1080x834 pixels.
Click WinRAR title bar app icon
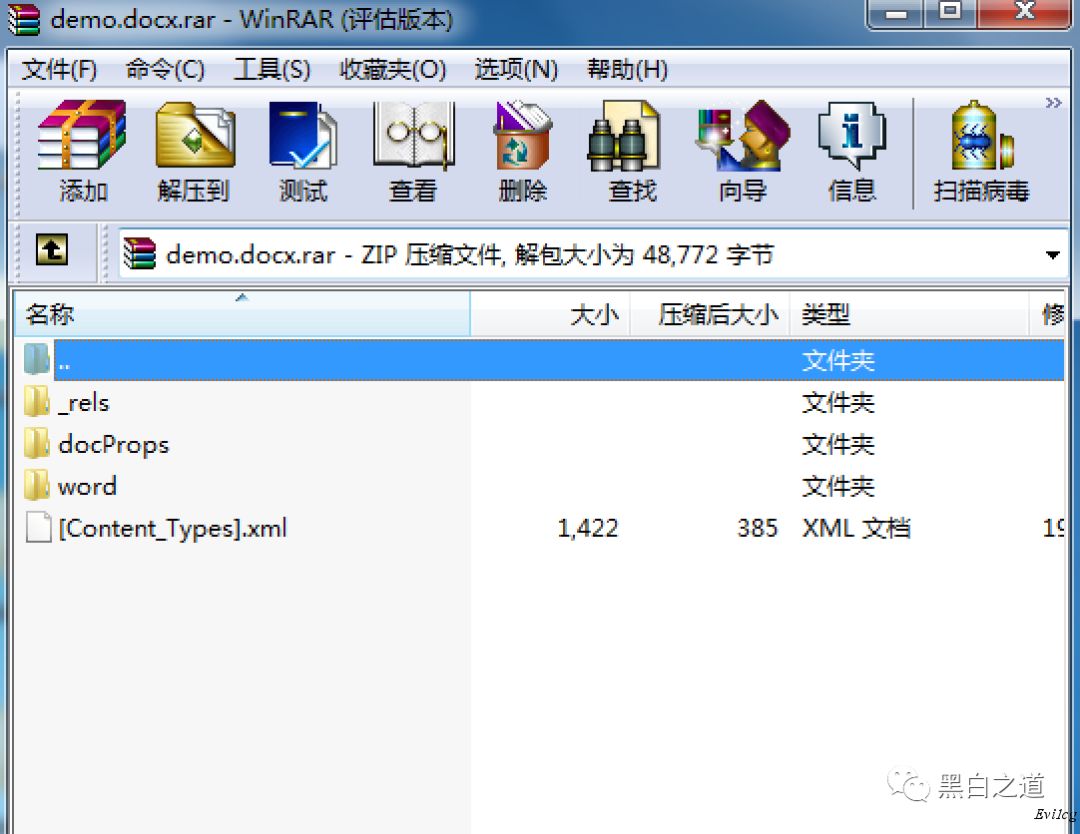(x=23, y=19)
